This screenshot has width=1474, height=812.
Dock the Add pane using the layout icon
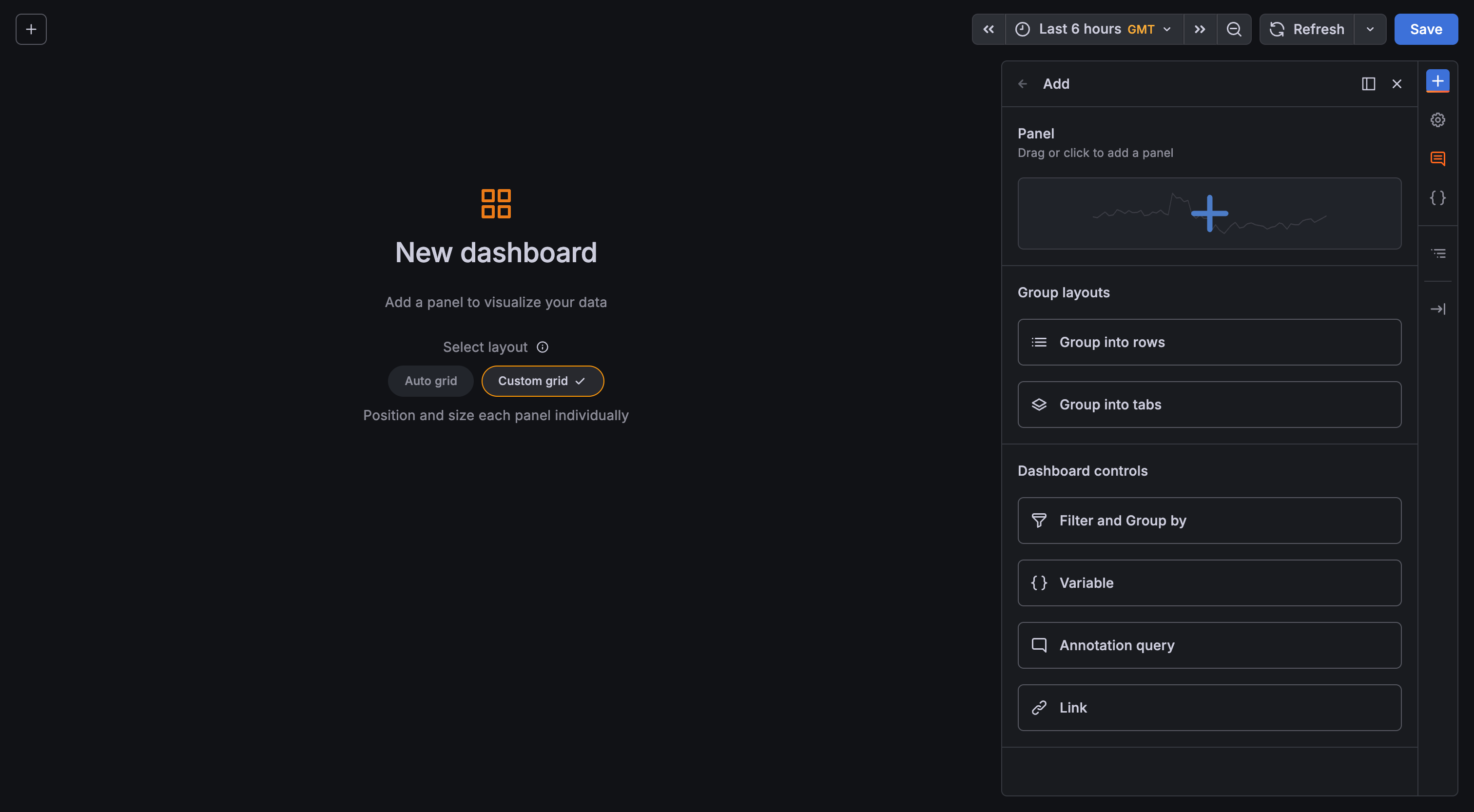(x=1368, y=84)
